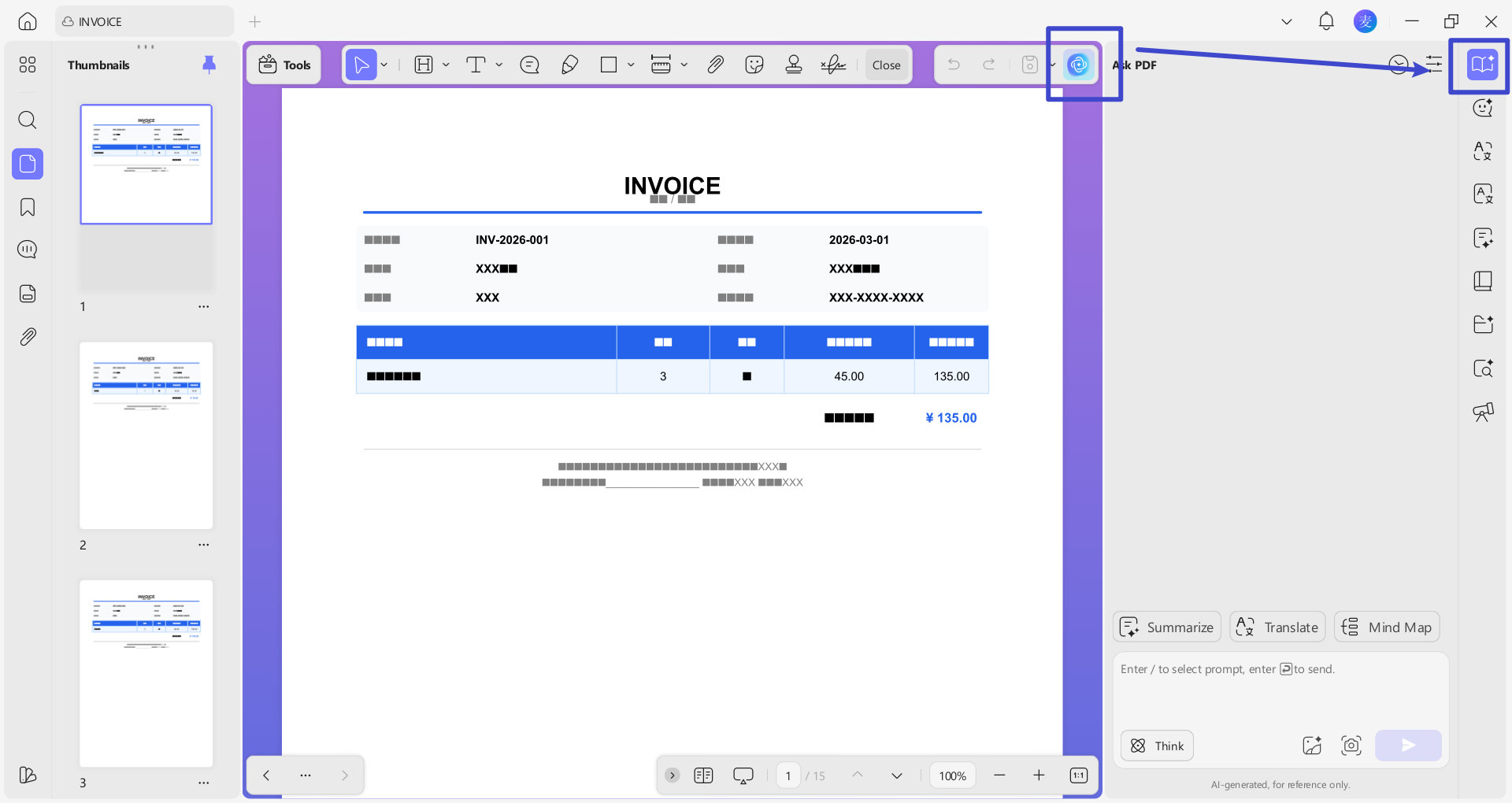
Task: Open options for thumbnail page 2
Action: point(204,545)
